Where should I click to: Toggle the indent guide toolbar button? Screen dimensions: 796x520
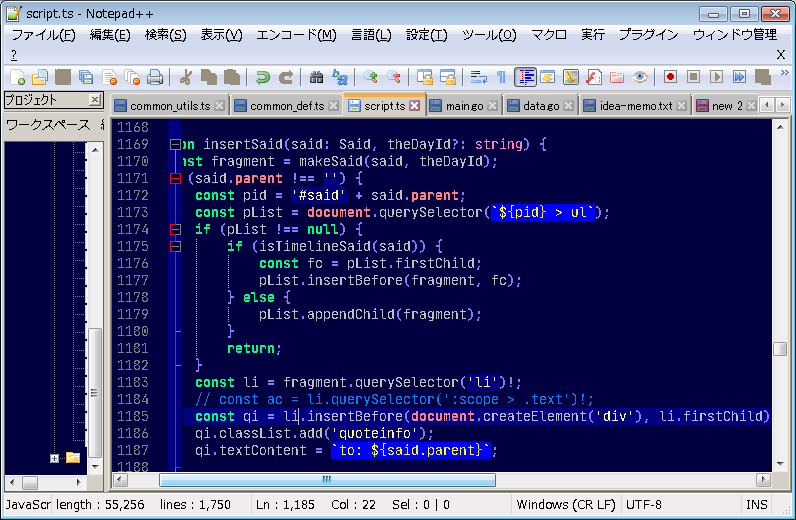(525, 77)
